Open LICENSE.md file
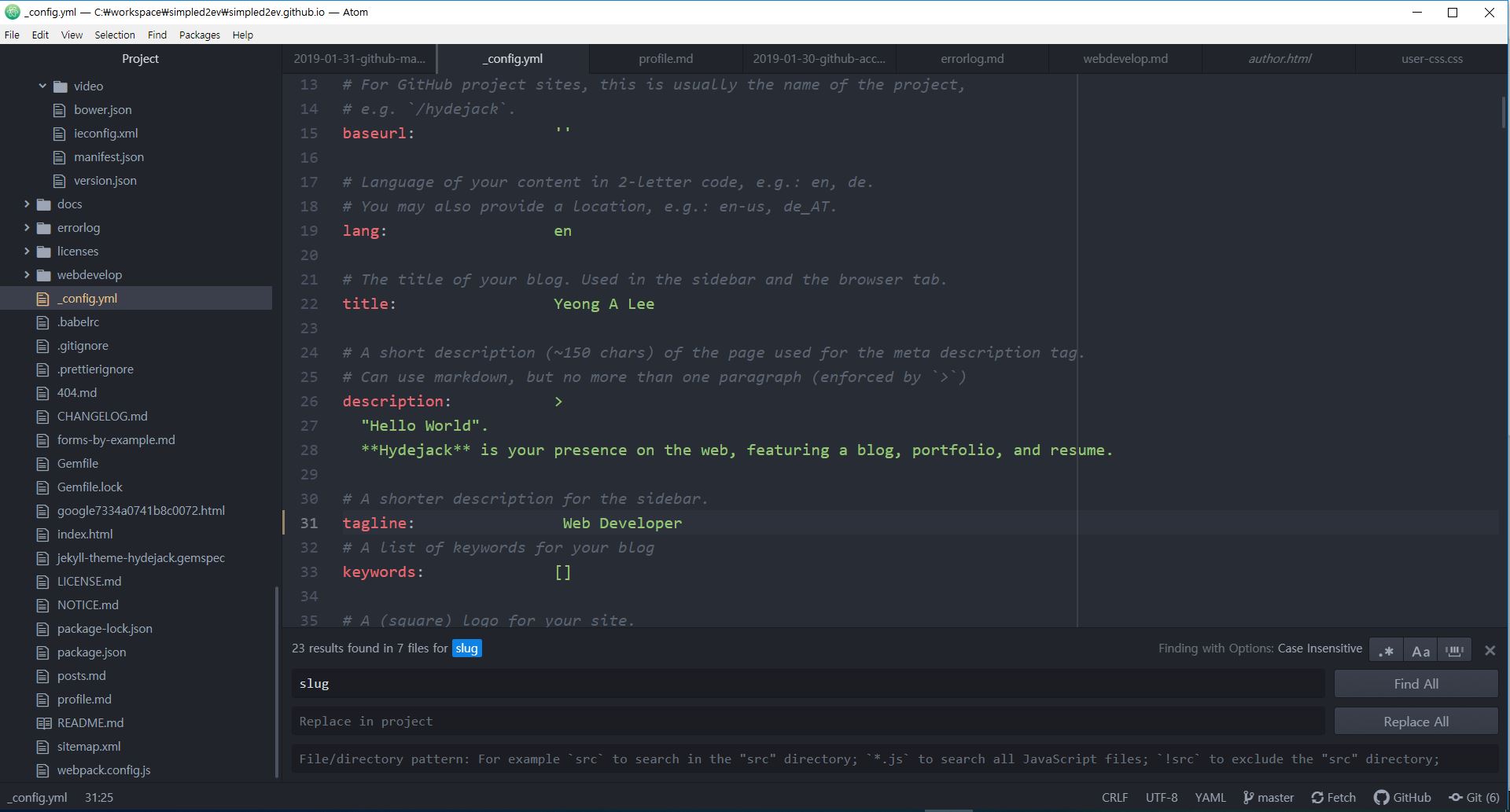 pyautogui.click(x=89, y=581)
